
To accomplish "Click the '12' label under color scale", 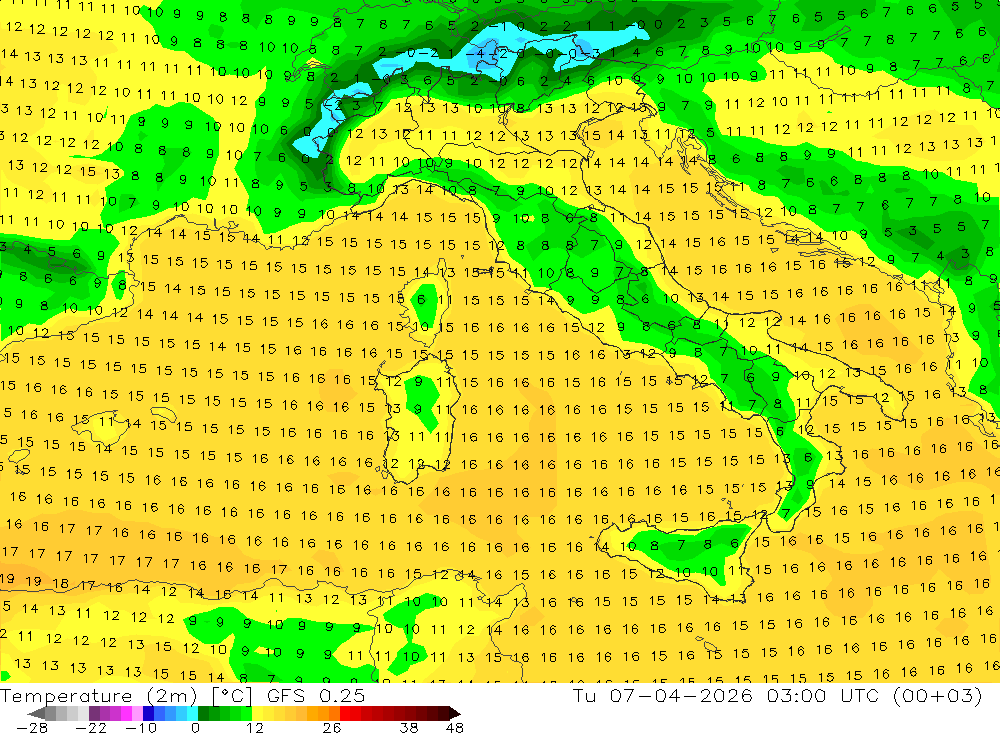I will click(254, 727).
